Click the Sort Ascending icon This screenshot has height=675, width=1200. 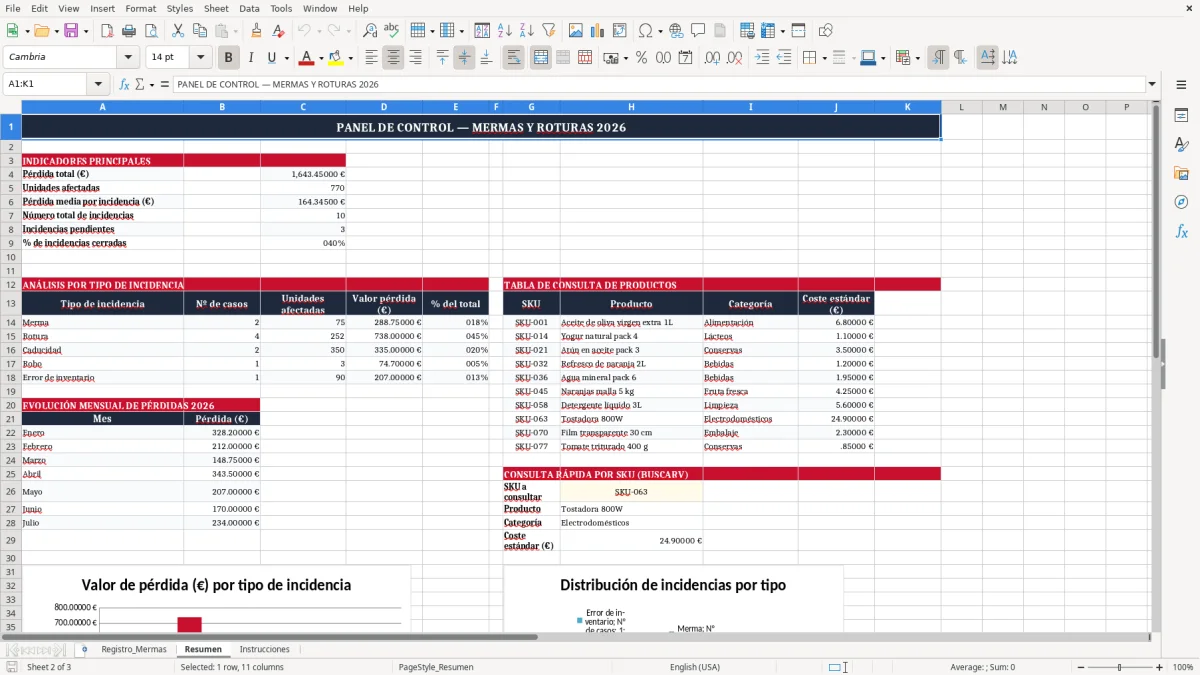pos(504,31)
